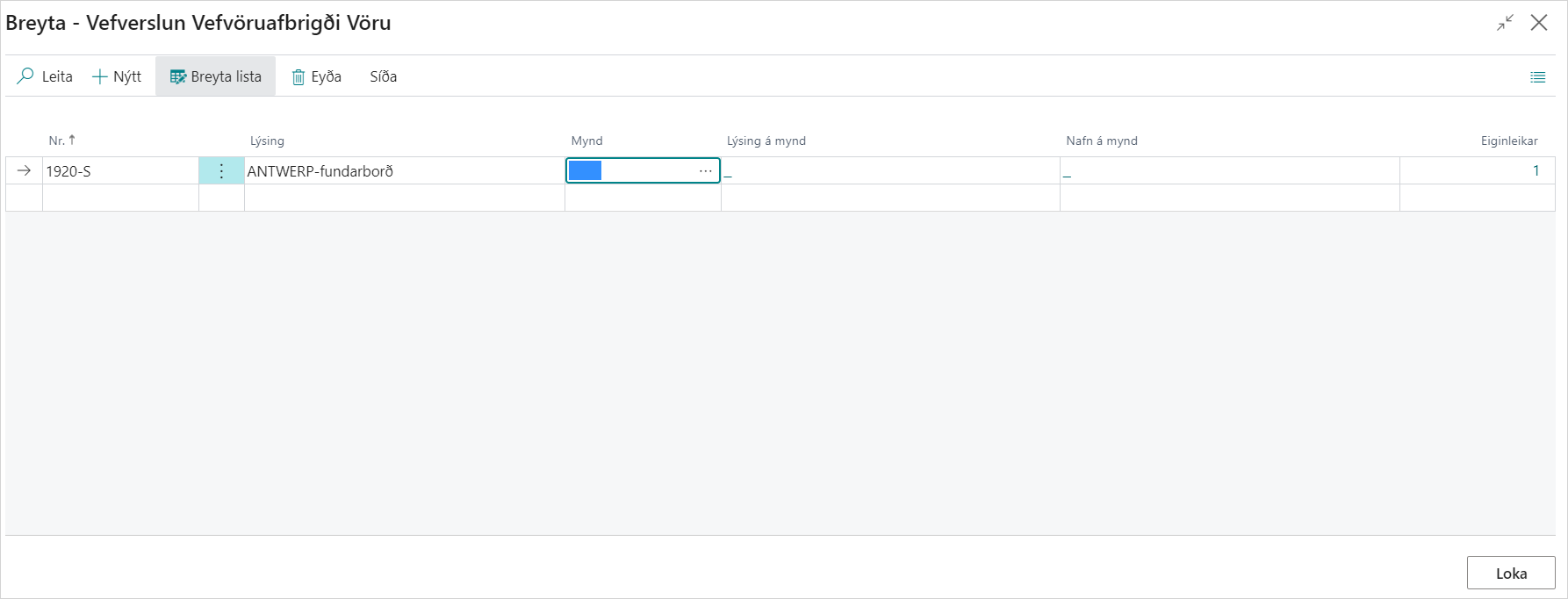
Task: Close the Vefverslun dialog window
Action: pyautogui.click(x=1539, y=23)
